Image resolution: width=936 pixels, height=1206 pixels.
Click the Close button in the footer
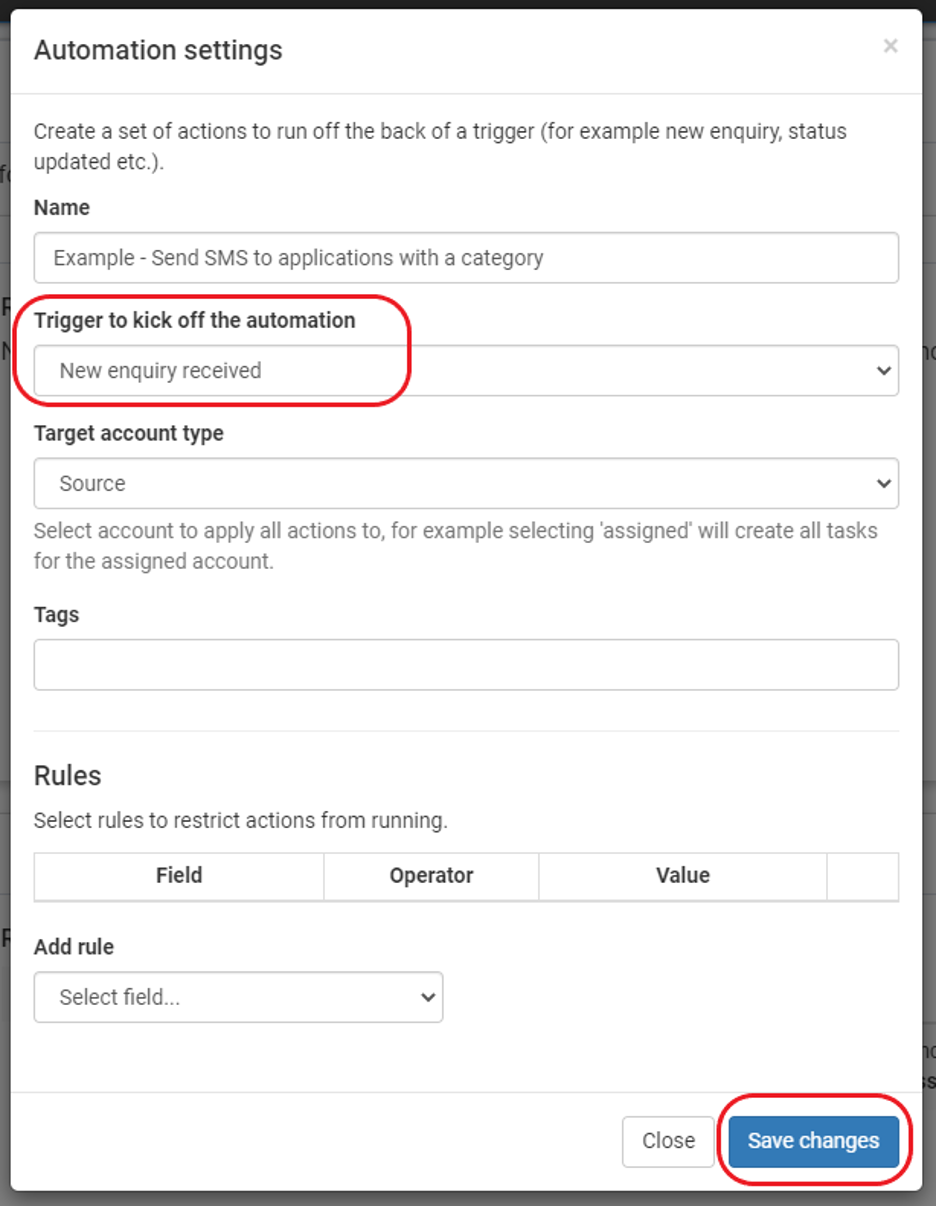pyautogui.click(x=668, y=1141)
